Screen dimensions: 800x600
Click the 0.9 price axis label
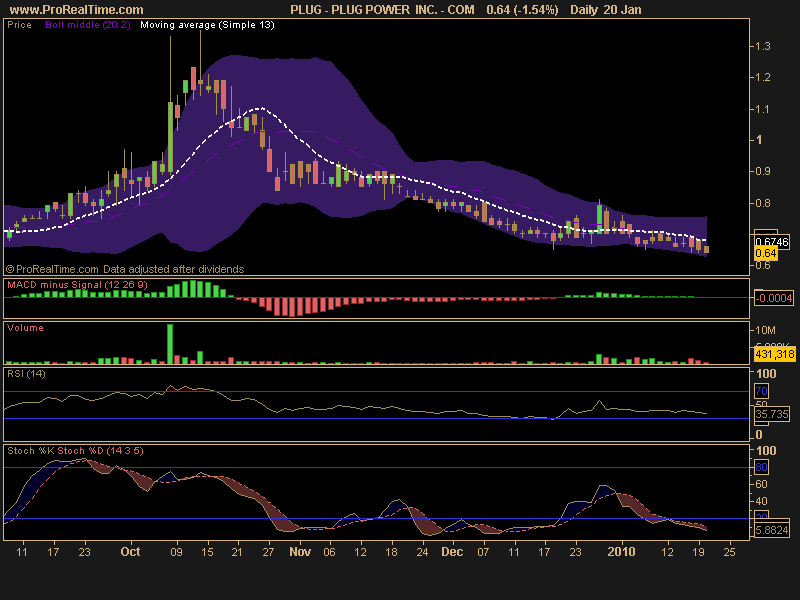click(x=763, y=171)
